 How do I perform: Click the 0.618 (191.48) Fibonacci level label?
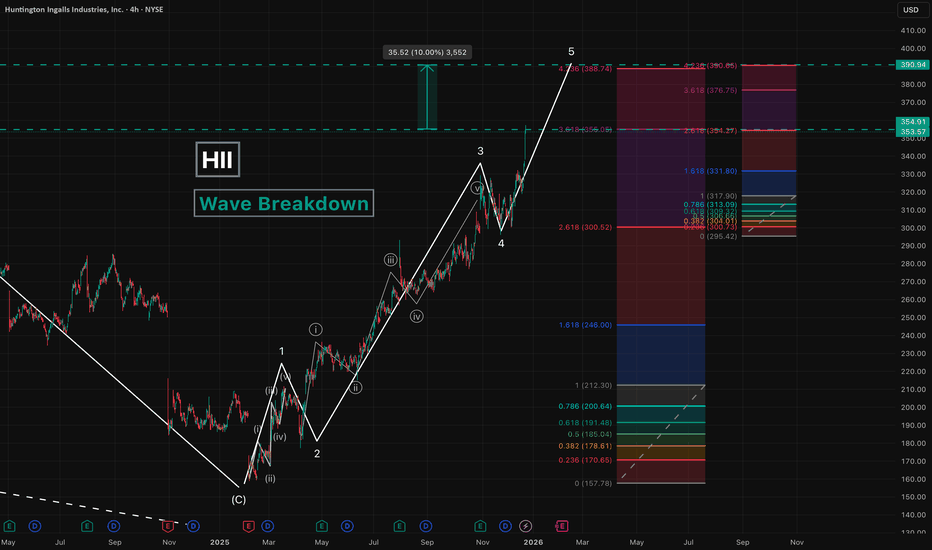pyautogui.click(x=585, y=423)
